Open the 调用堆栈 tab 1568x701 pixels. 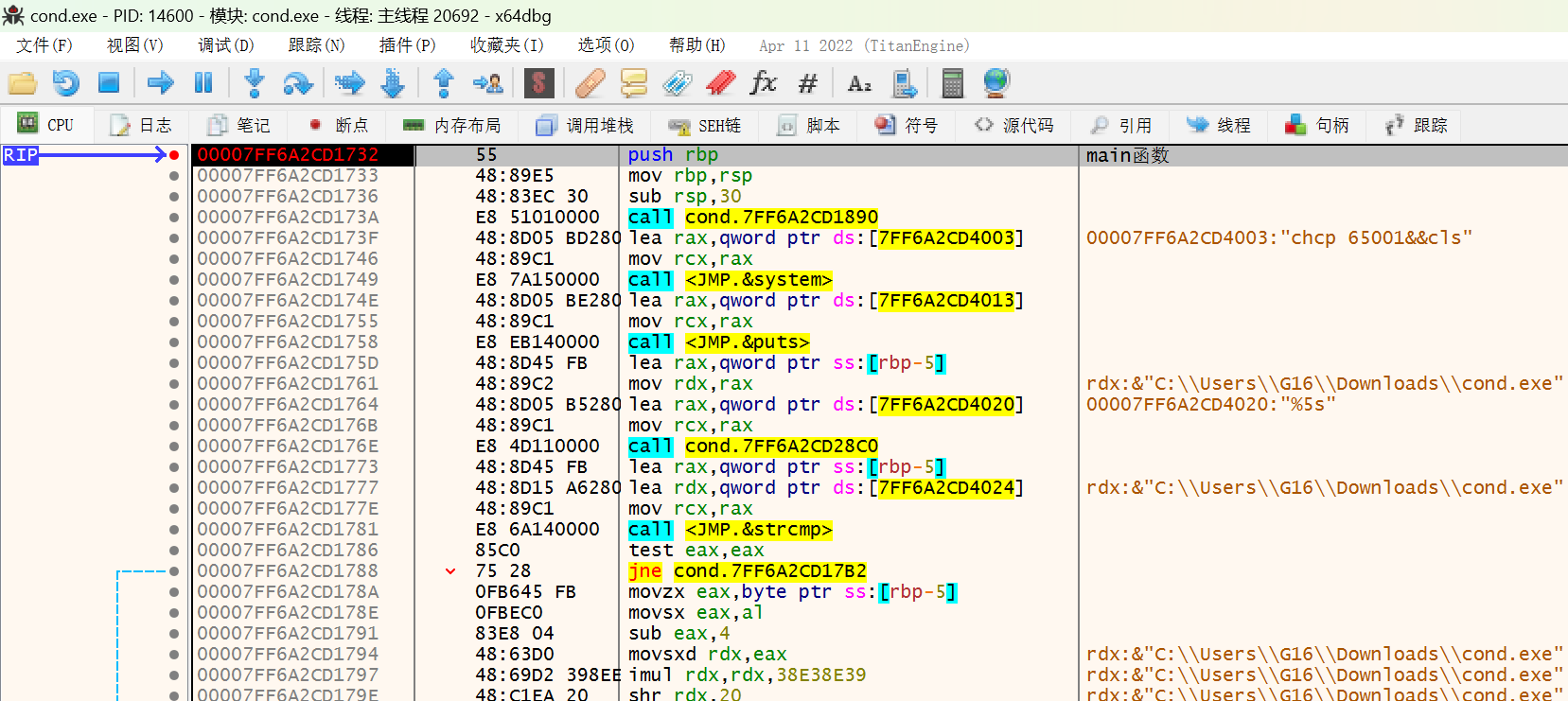click(x=585, y=126)
